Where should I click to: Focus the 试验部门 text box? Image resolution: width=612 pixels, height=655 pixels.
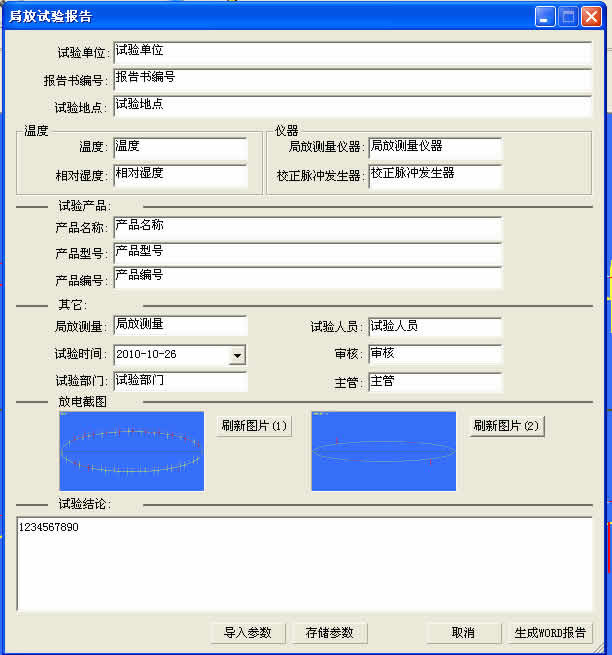pos(180,382)
